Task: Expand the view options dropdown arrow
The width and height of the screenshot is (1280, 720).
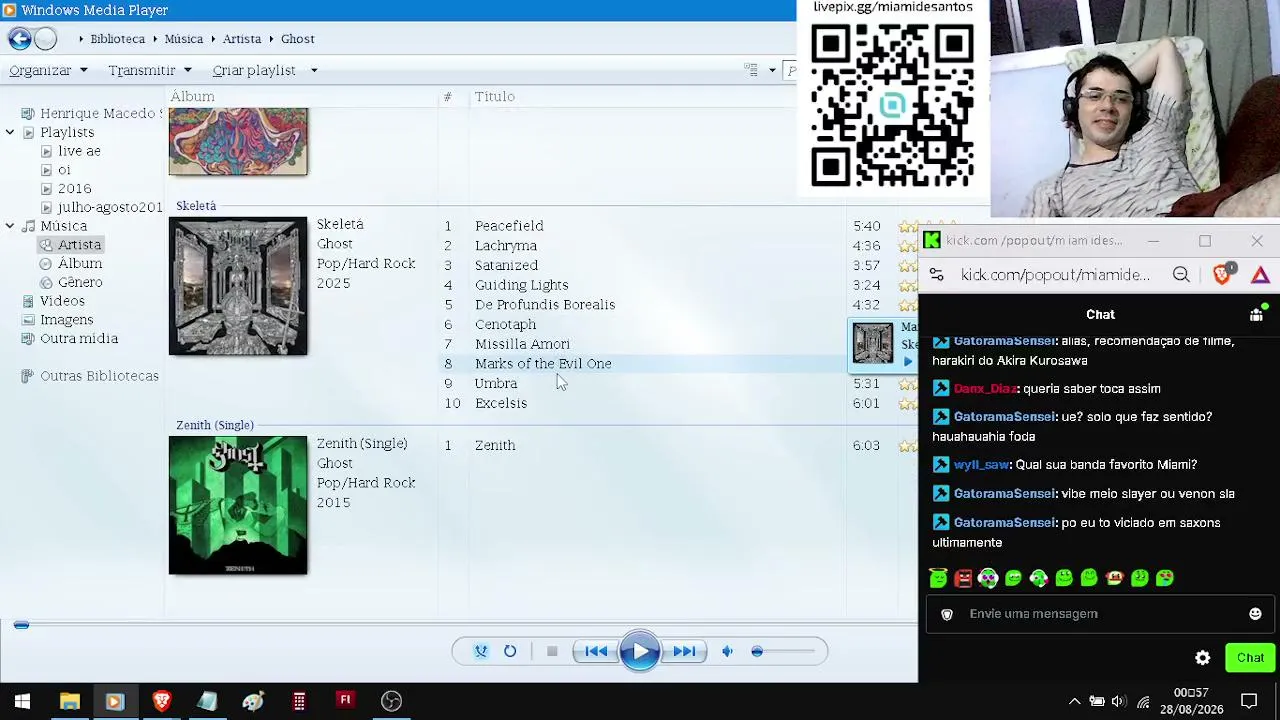Action: click(x=773, y=70)
